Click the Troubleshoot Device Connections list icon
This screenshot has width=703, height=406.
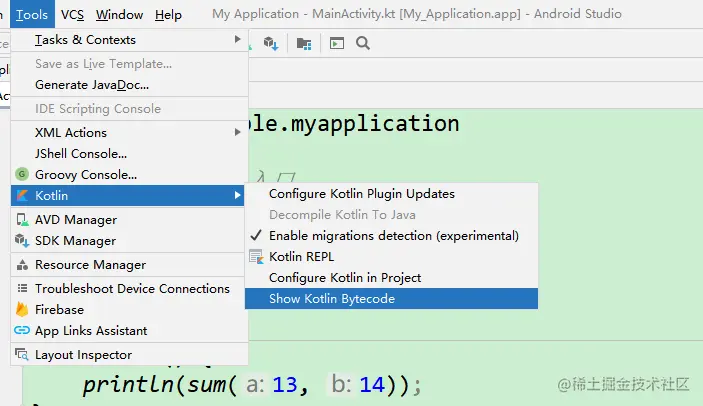pyautogui.click(x=22, y=288)
